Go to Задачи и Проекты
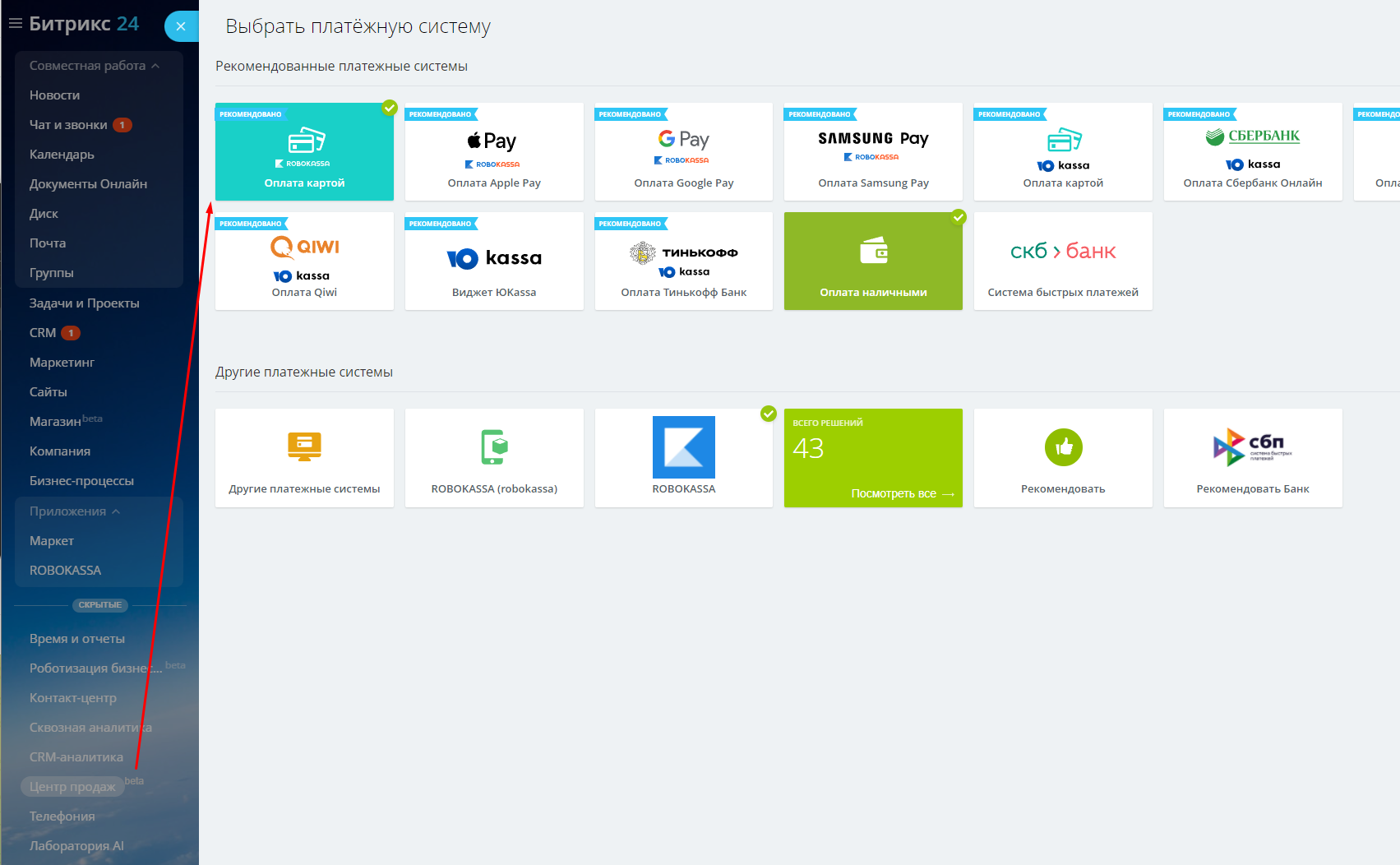This screenshot has height=865, width=1400. click(85, 303)
